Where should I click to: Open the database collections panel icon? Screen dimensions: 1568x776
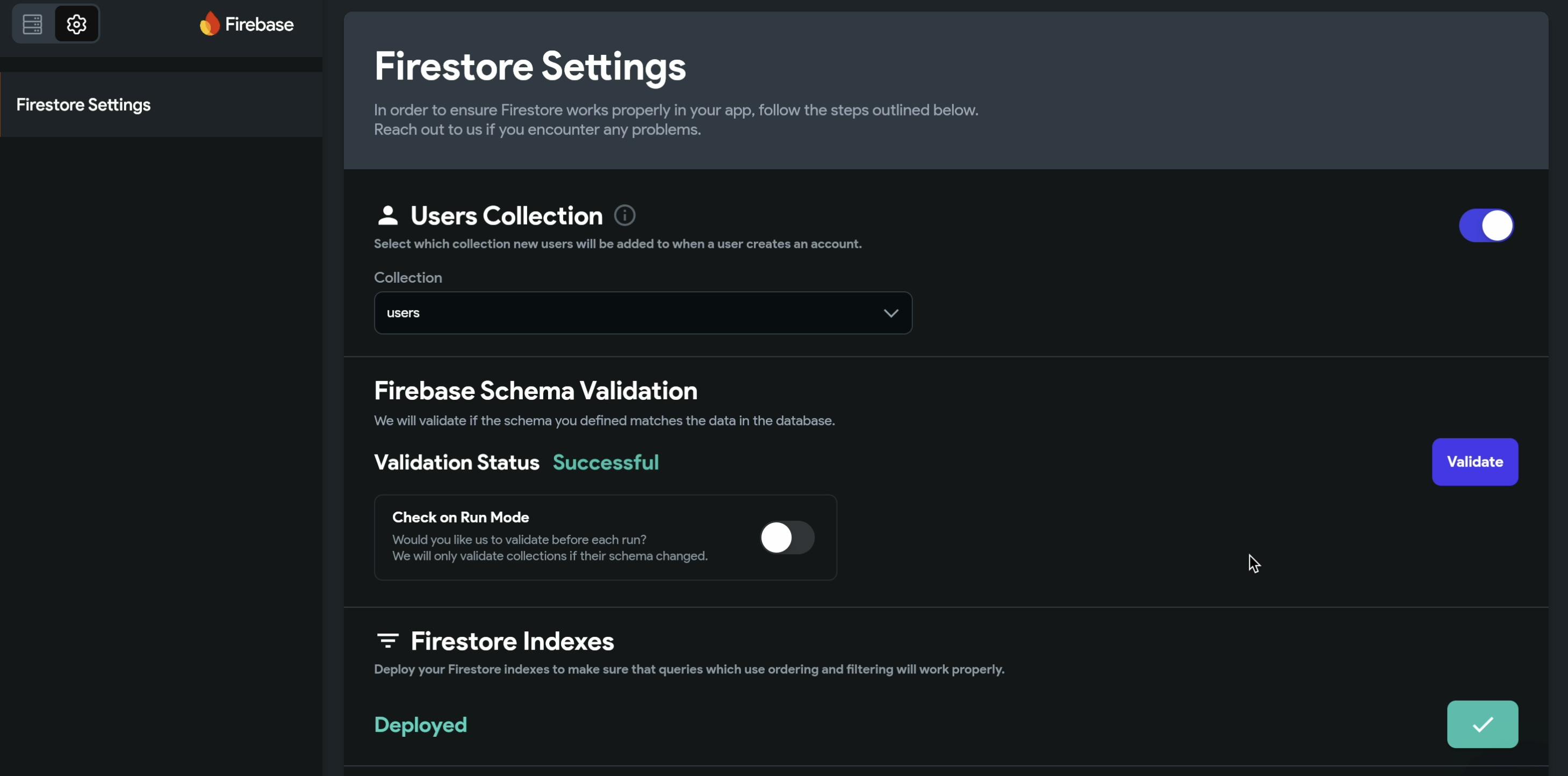[x=32, y=24]
